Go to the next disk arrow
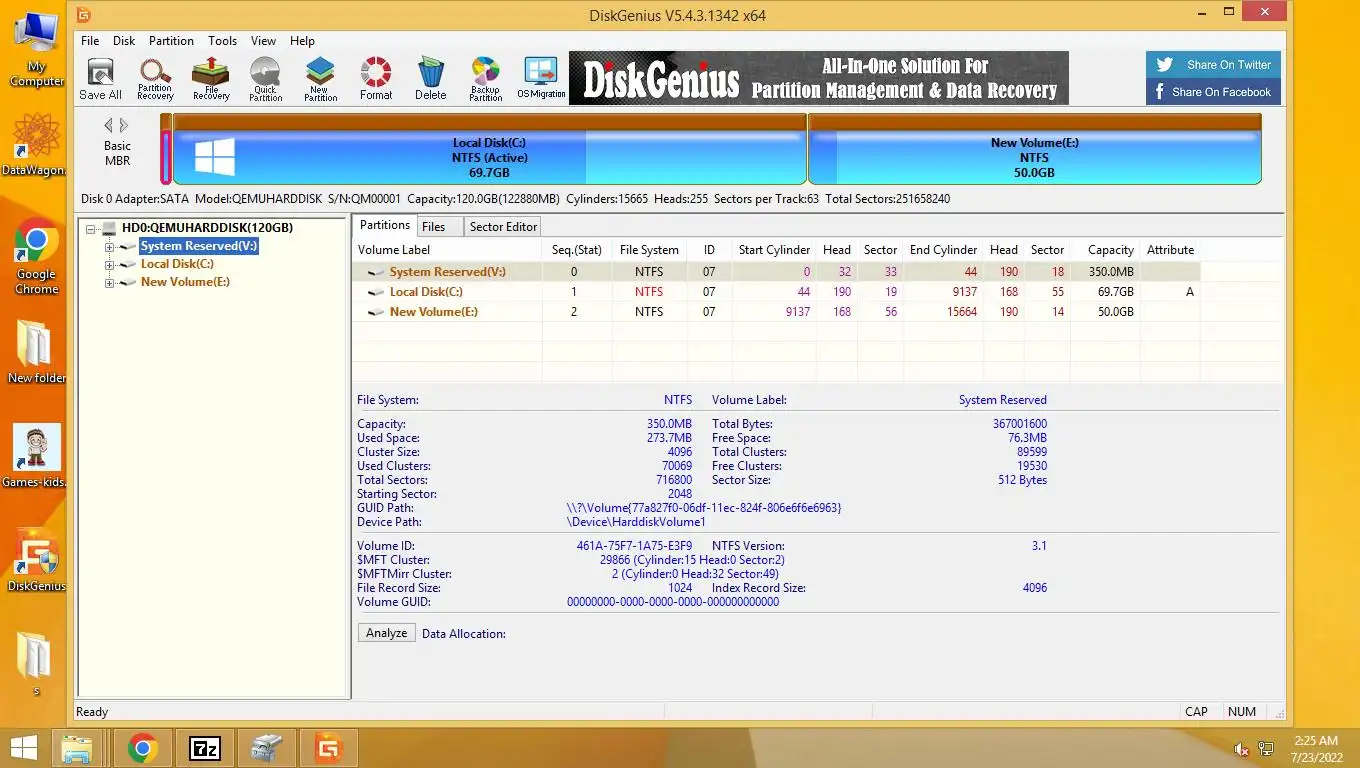 tap(124, 125)
